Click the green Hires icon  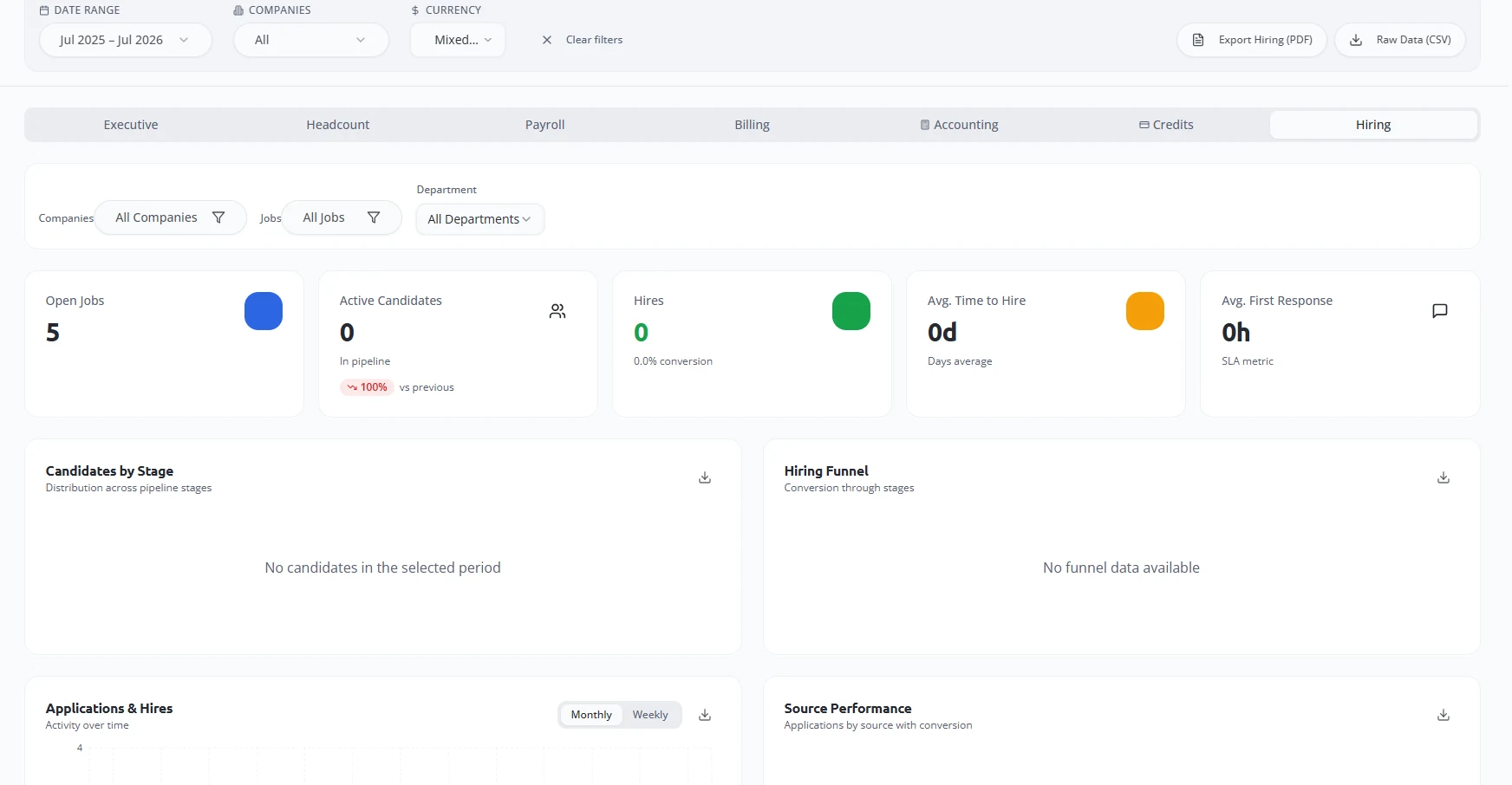tap(851, 311)
